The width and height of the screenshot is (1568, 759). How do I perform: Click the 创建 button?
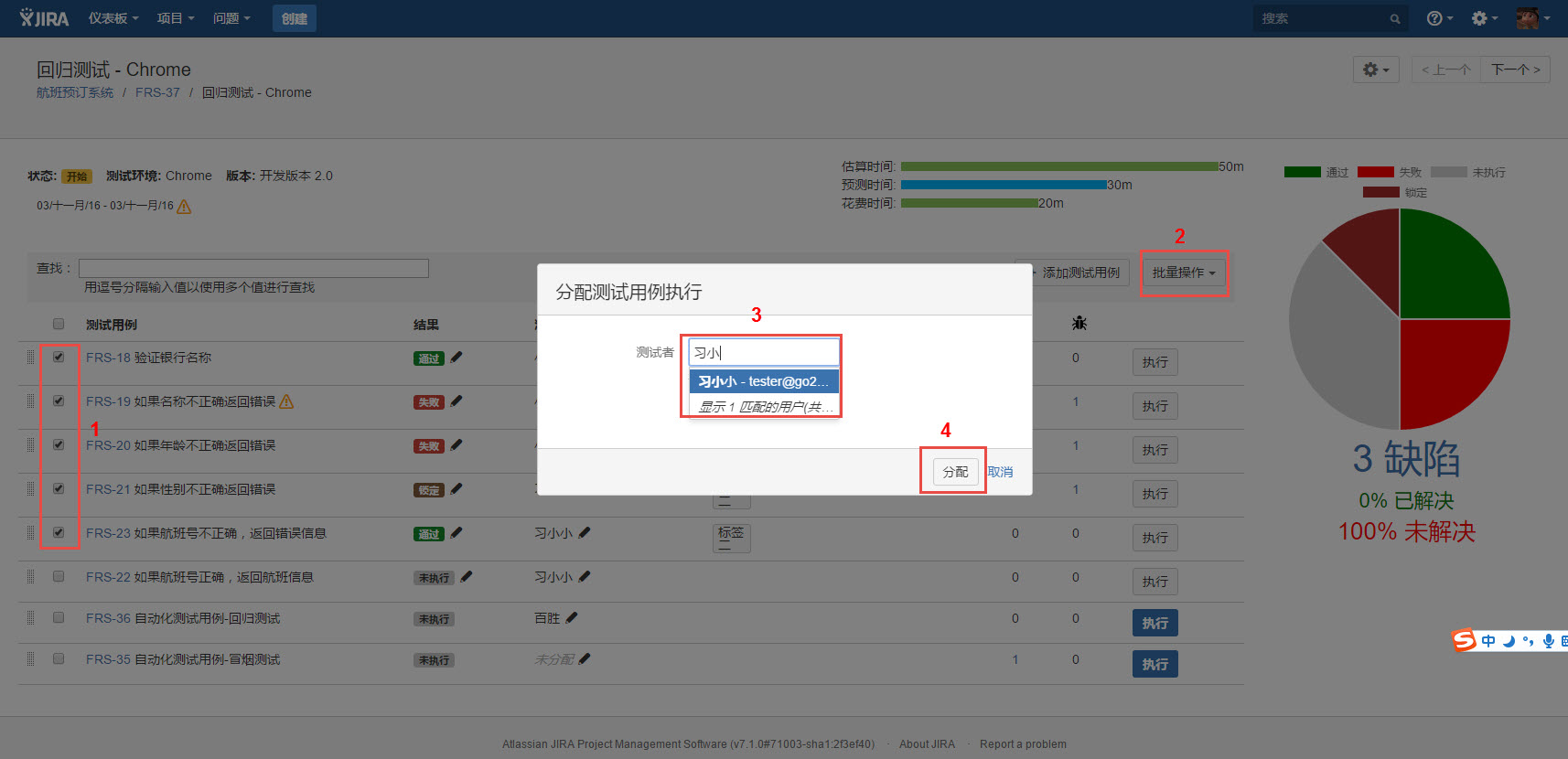click(x=295, y=18)
